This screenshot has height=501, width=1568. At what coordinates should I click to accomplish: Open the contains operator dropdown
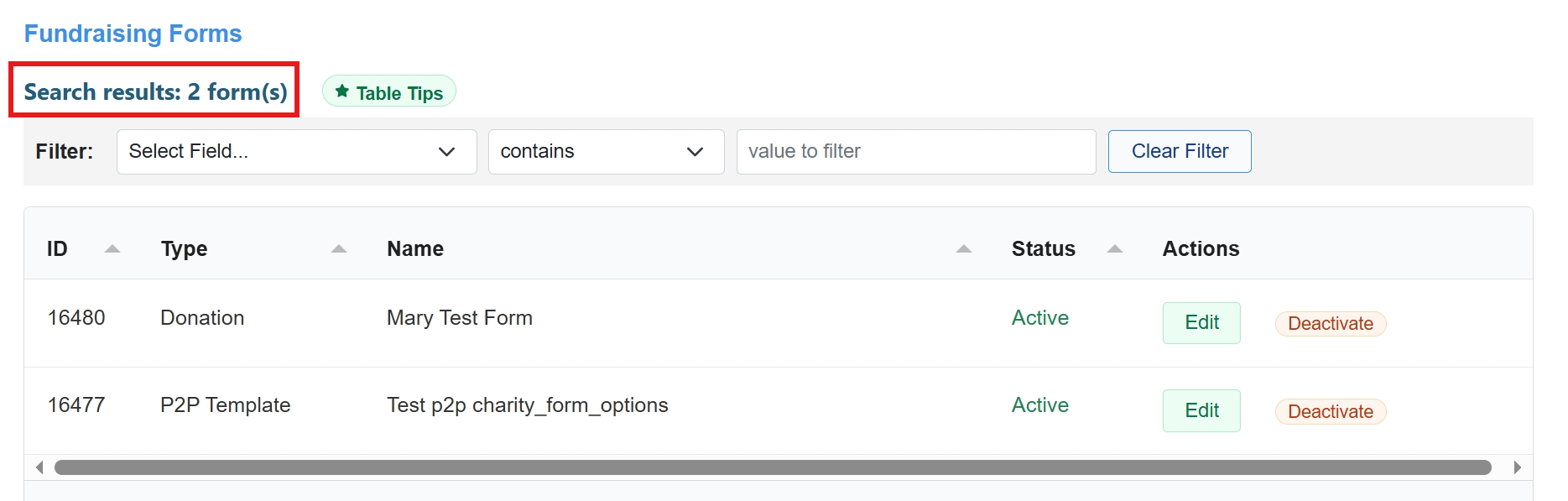coord(606,152)
